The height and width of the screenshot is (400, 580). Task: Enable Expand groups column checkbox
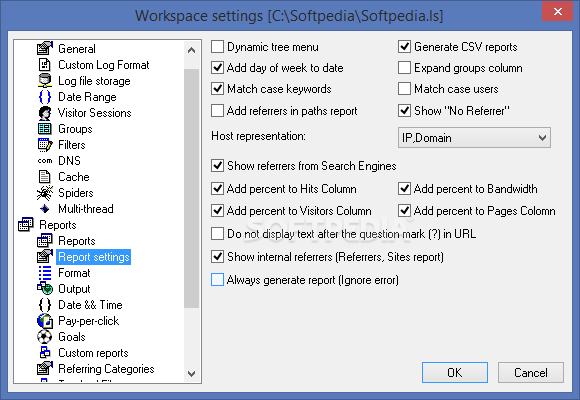tap(404, 68)
